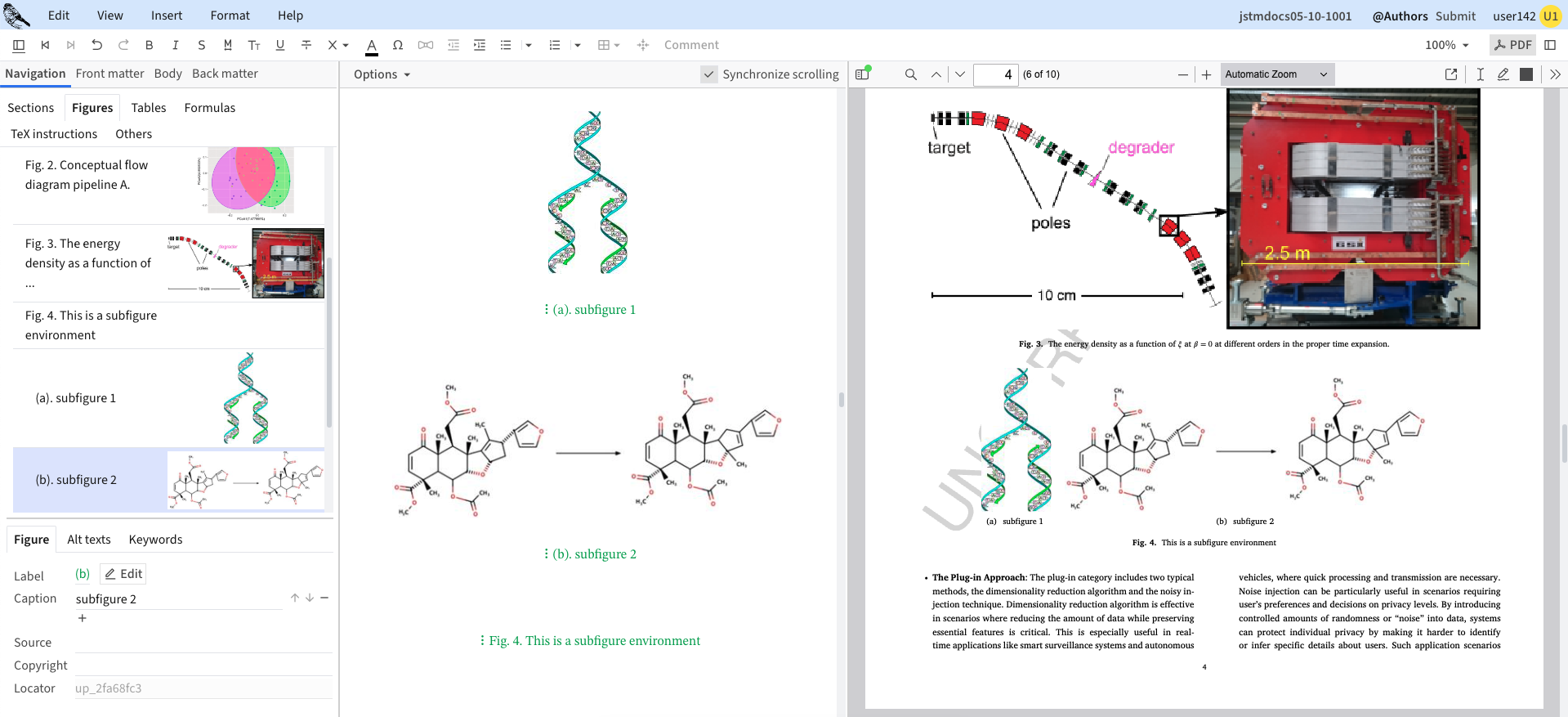Image resolution: width=1568 pixels, height=717 pixels.
Task: Increase indent using the toolbar icon
Action: tap(480, 45)
